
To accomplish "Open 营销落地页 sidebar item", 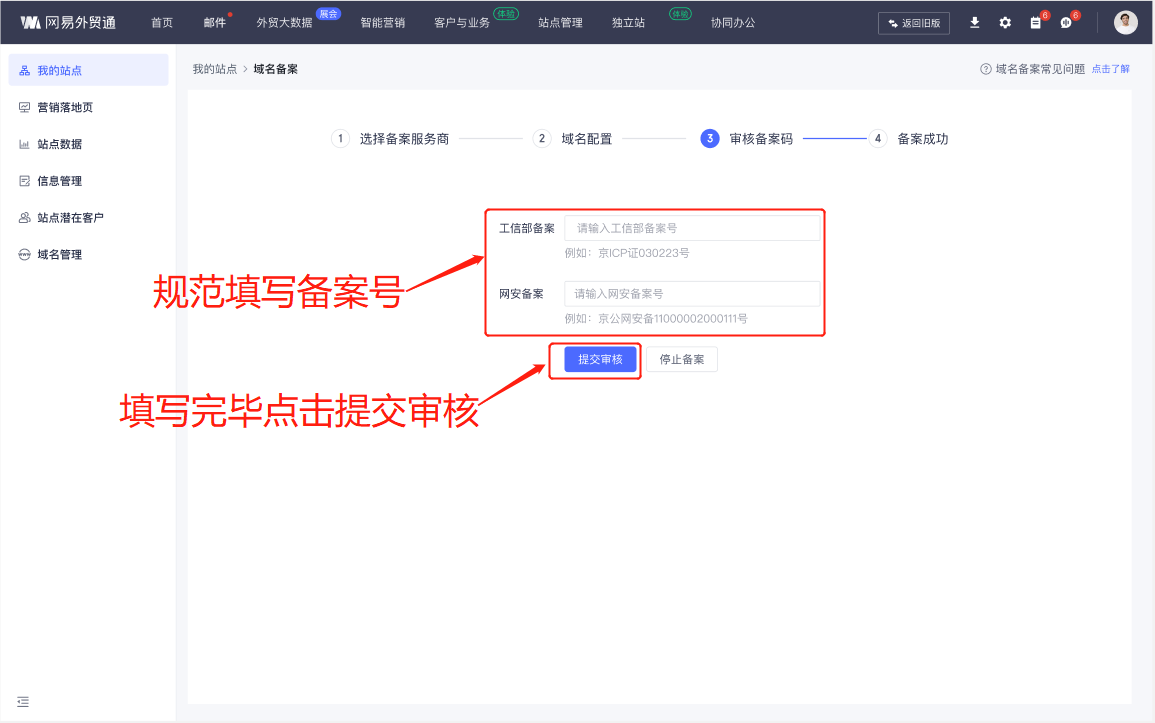I will coord(64,107).
